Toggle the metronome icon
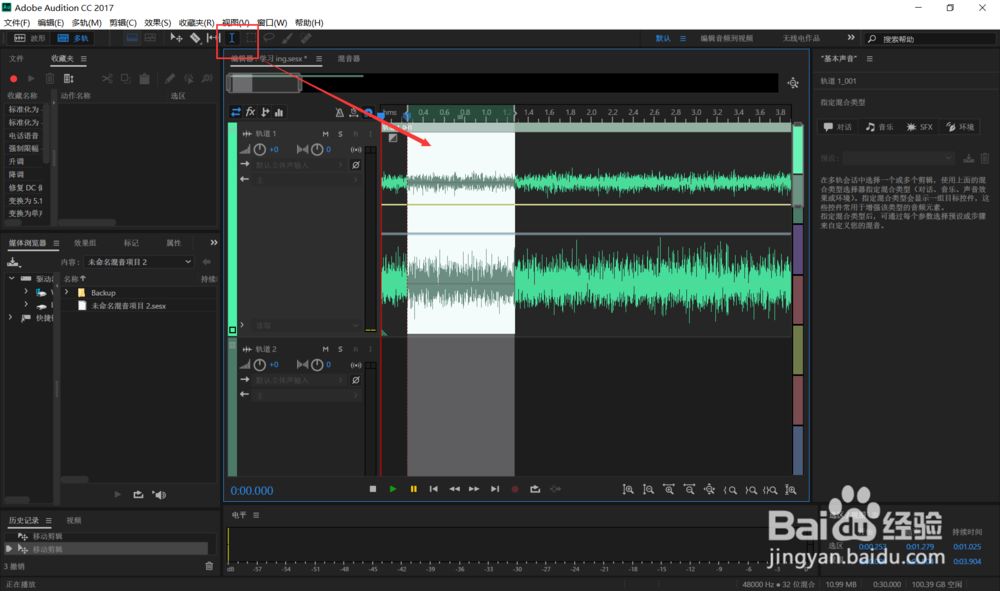1000x591 pixels. point(339,112)
